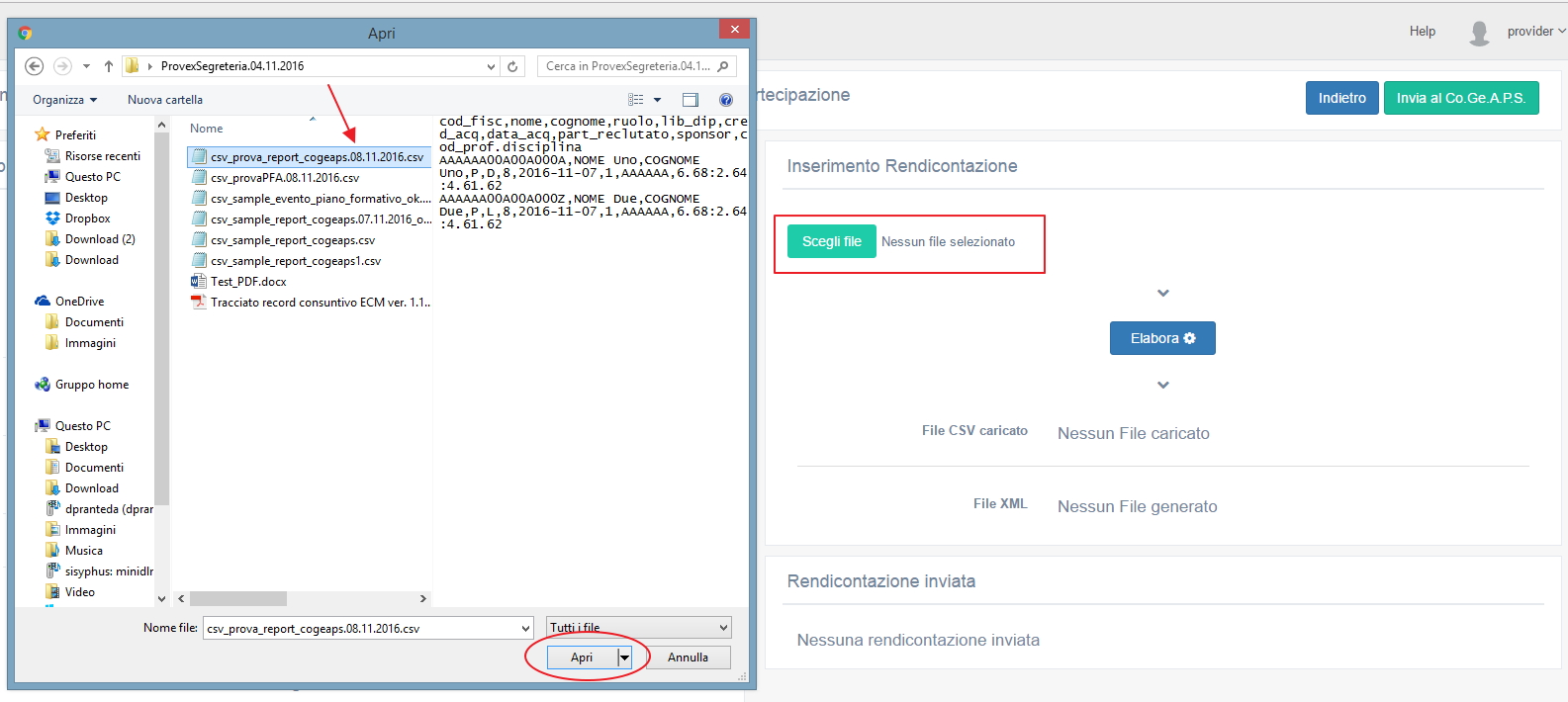The image size is (1568, 702).
Task: Open the Help menu item
Action: pos(1422,32)
